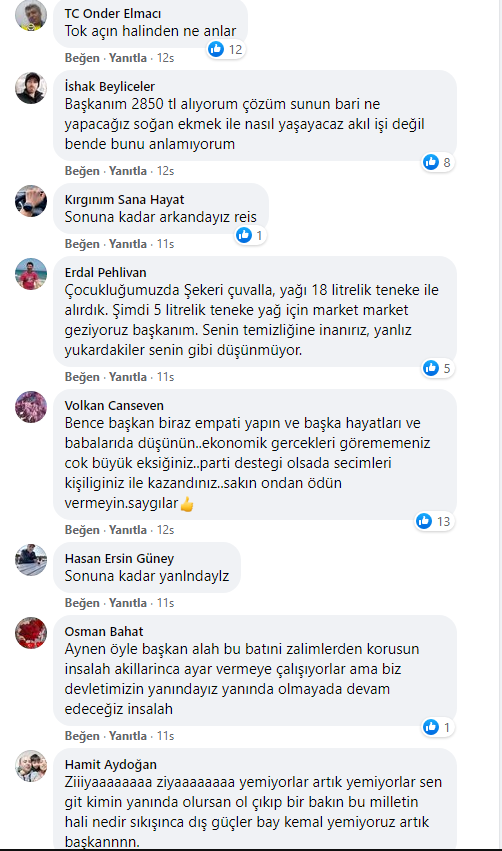
Task: Open İshak Beyliceler's avatar
Action: [31, 88]
